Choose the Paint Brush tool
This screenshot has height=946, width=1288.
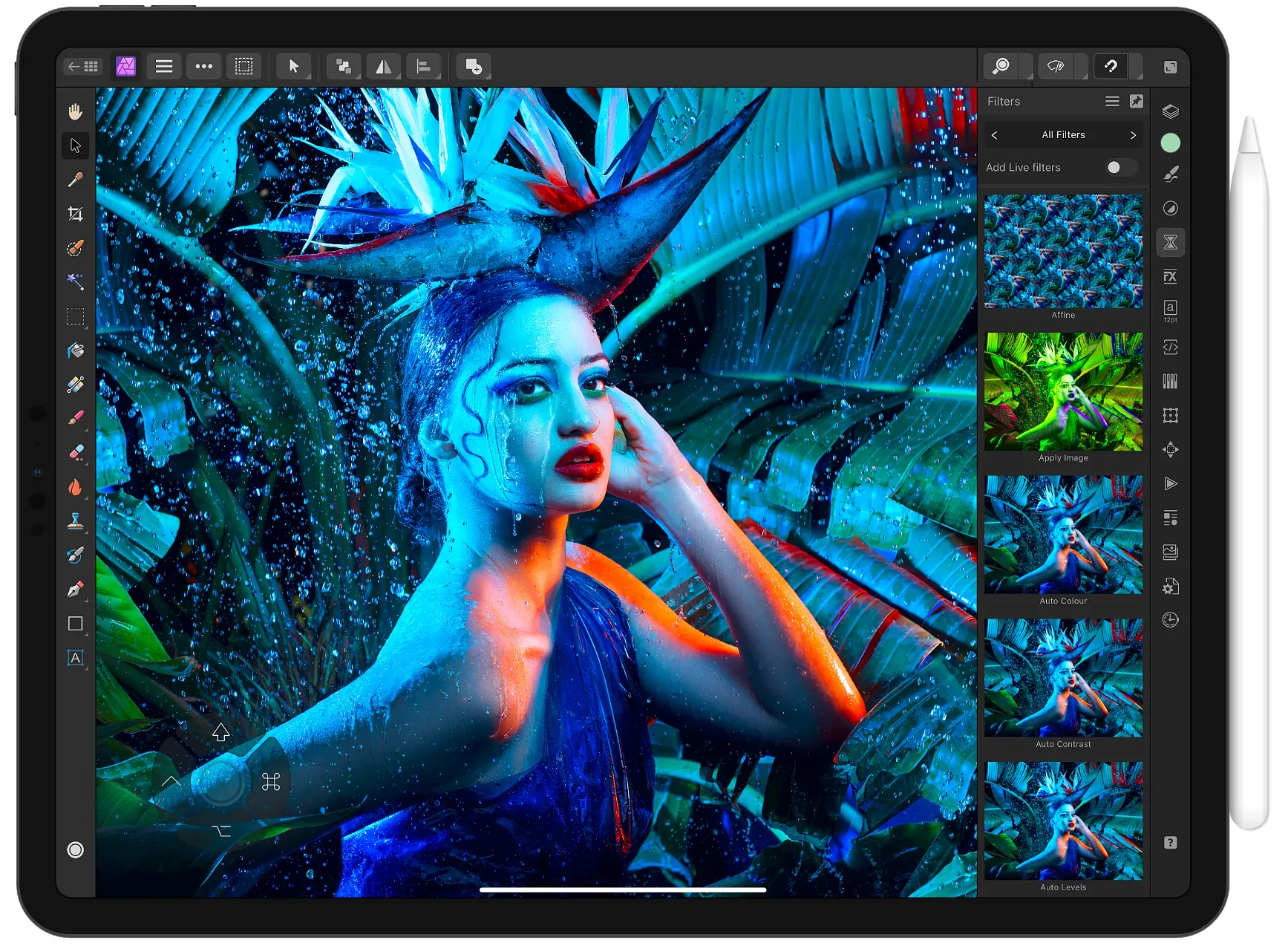tap(75, 419)
